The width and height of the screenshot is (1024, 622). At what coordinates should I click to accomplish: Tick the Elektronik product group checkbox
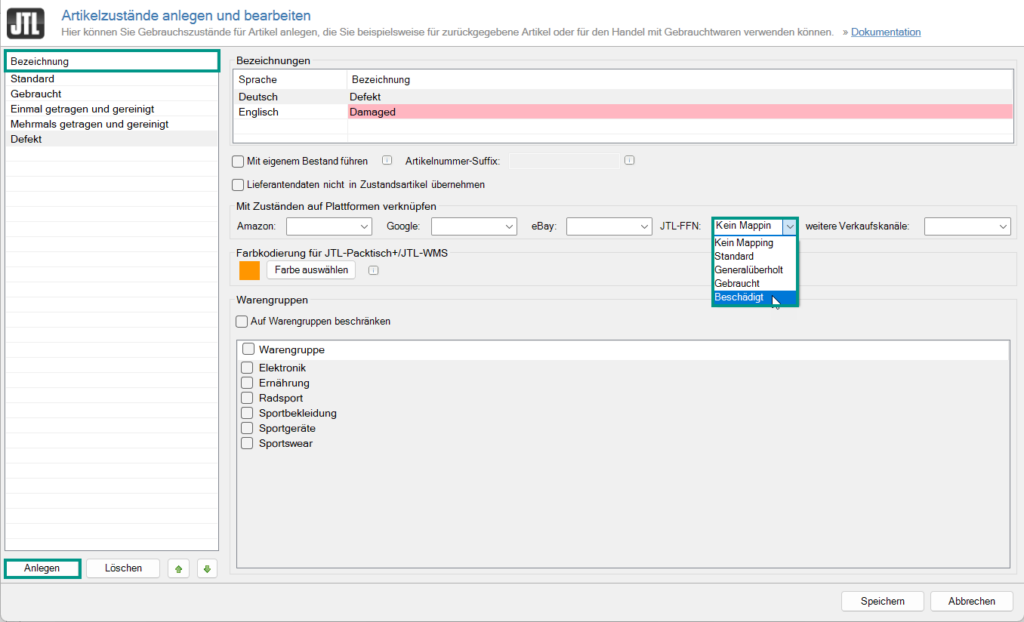[x=247, y=368]
